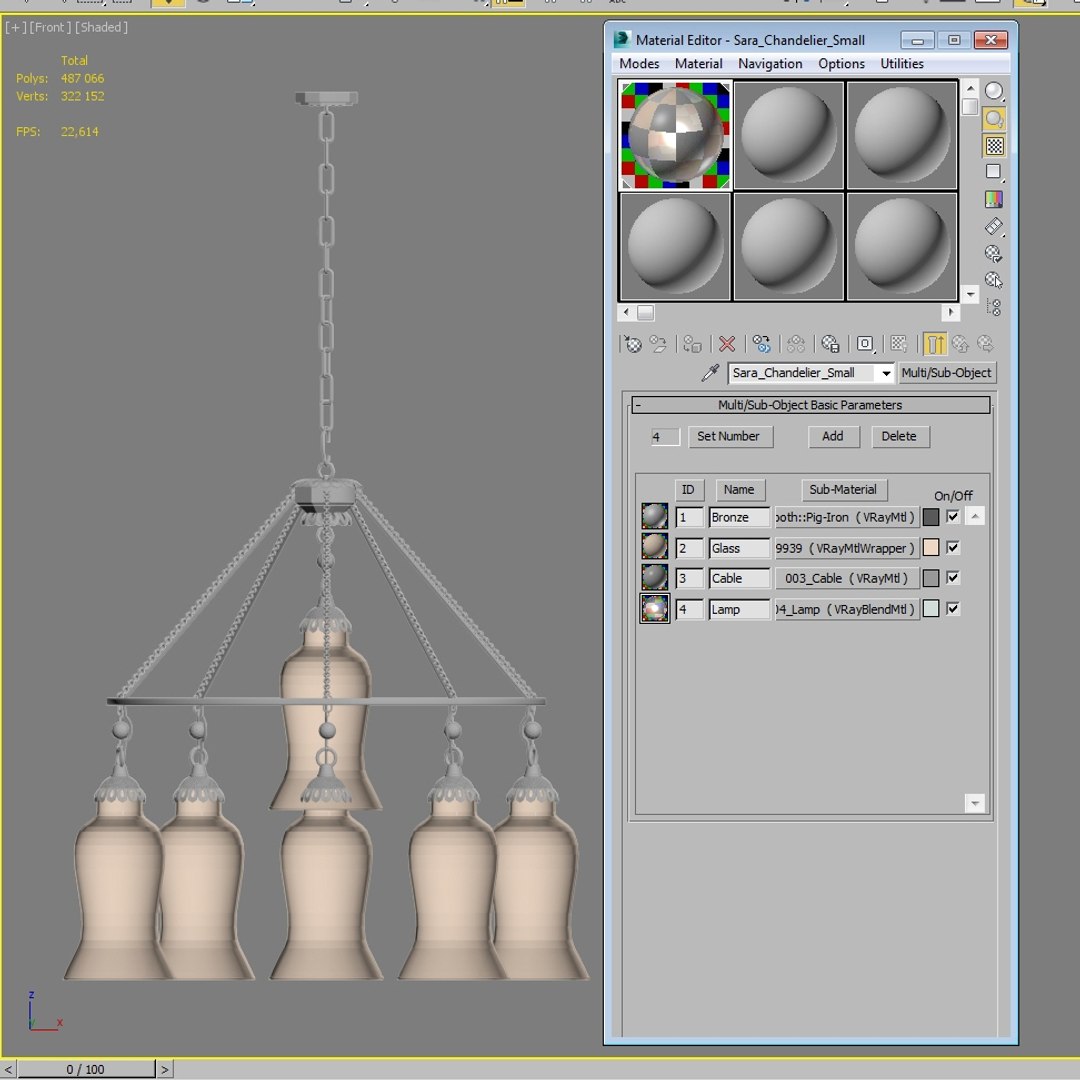Pick material from object with the eyedropper
The image size is (1080, 1080).
pyautogui.click(x=710, y=373)
